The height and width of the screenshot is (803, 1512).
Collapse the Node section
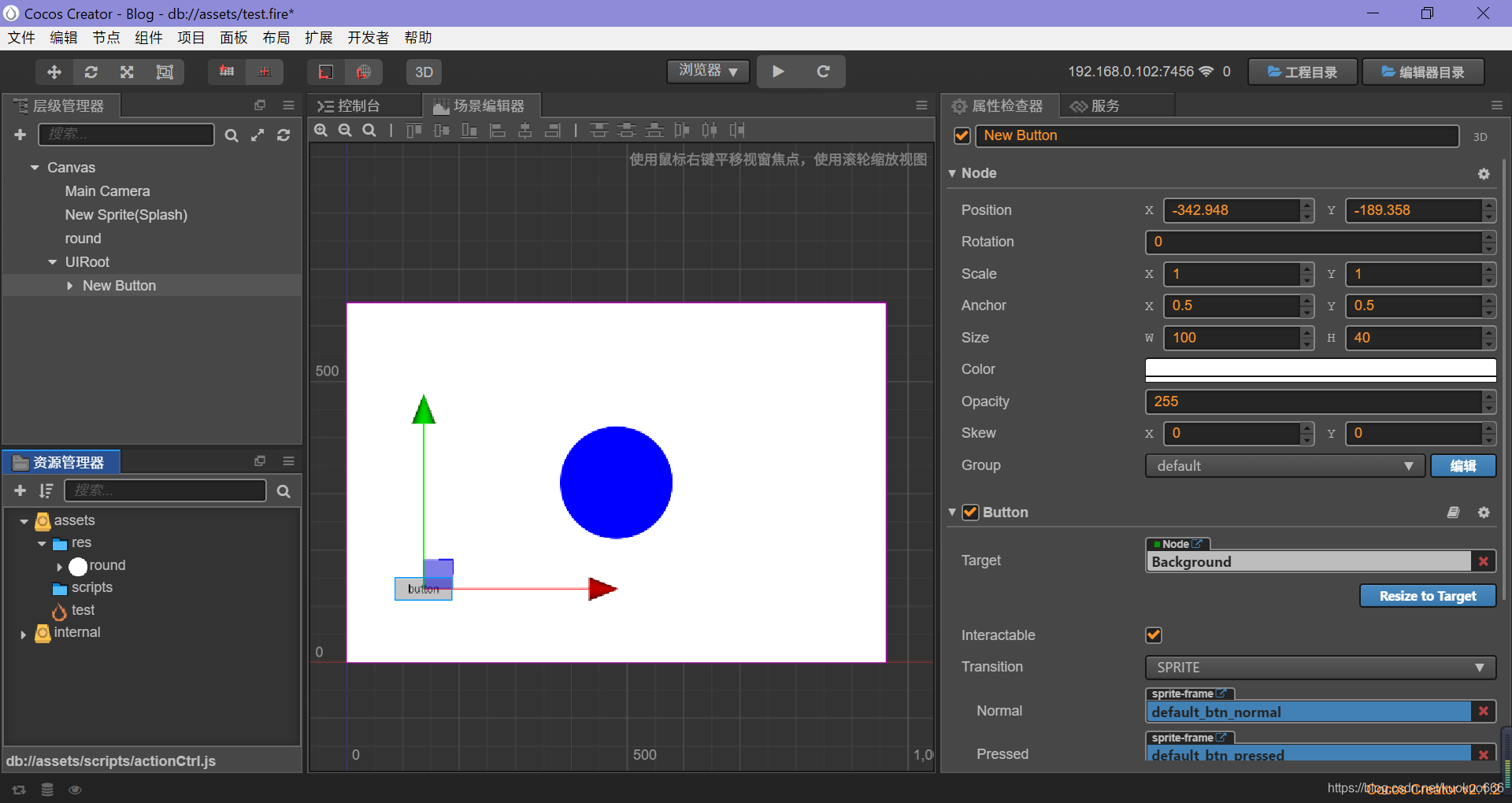coord(952,173)
